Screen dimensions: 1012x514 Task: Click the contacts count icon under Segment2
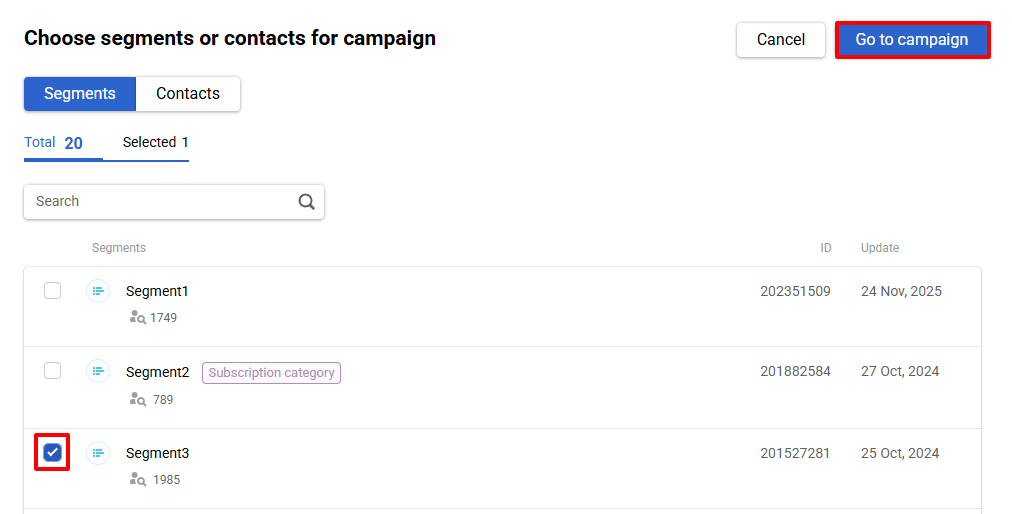pyautogui.click(x=138, y=399)
